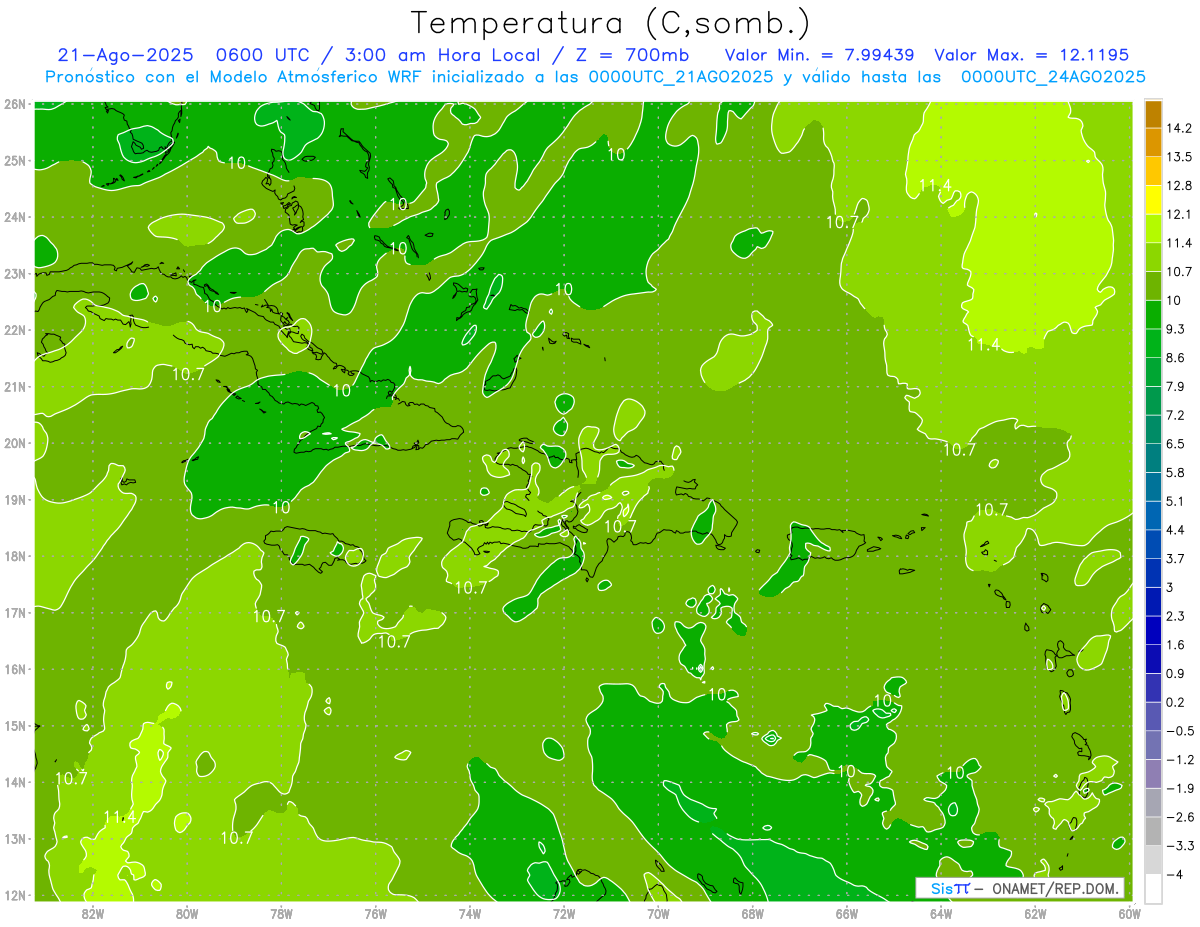Click the '26N' latitude axis label
This screenshot has height=927, width=1200.
click(14, 104)
